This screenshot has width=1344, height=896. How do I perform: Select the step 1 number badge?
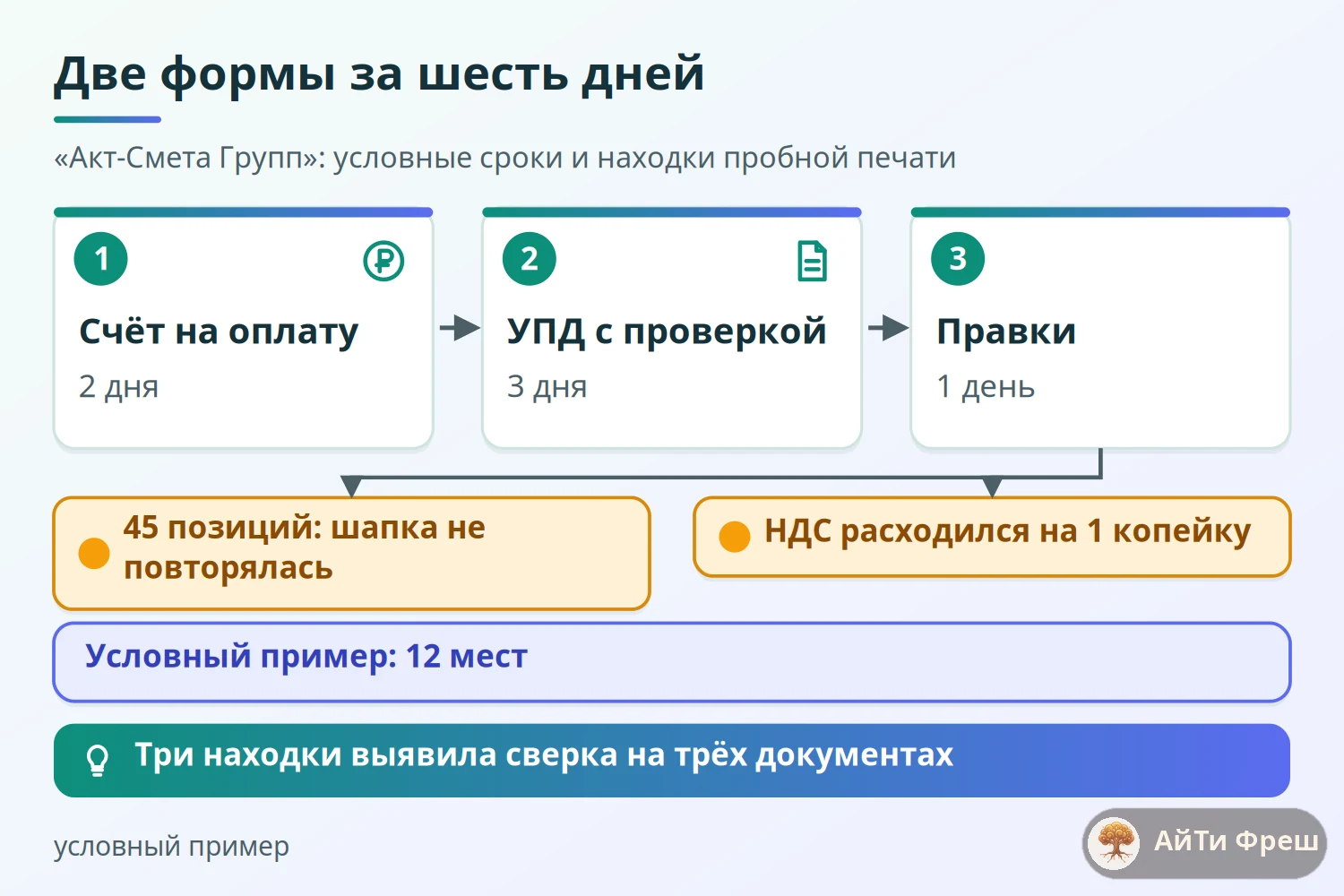[x=101, y=259]
